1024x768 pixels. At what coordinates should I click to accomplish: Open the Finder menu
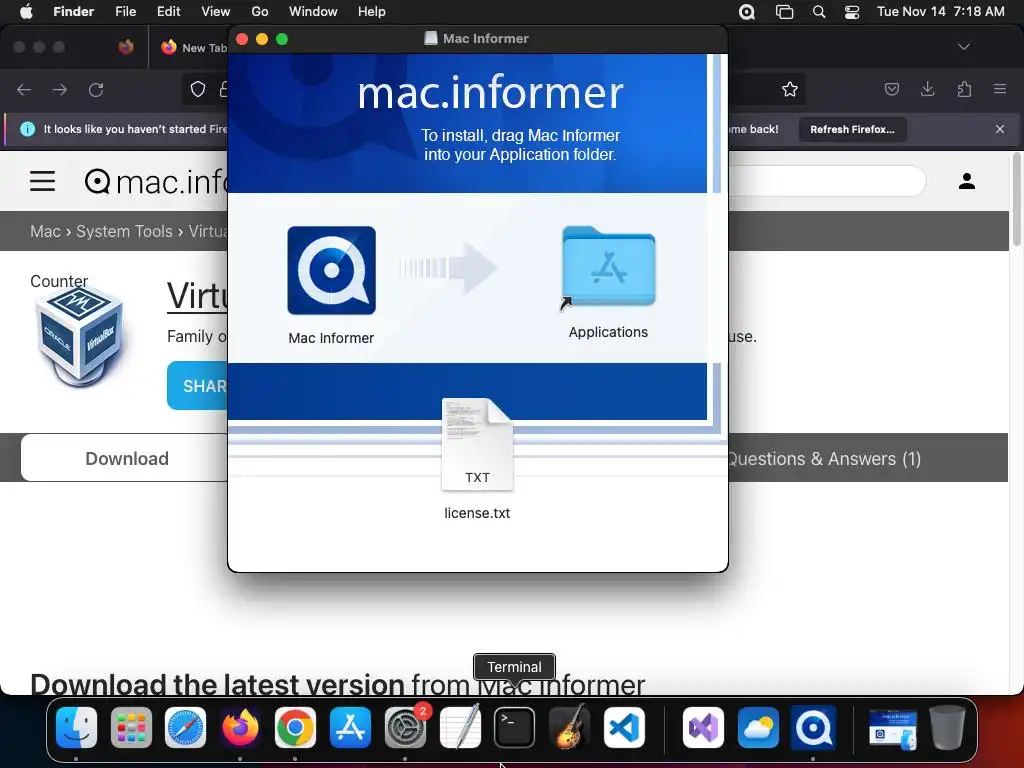coord(73,12)
